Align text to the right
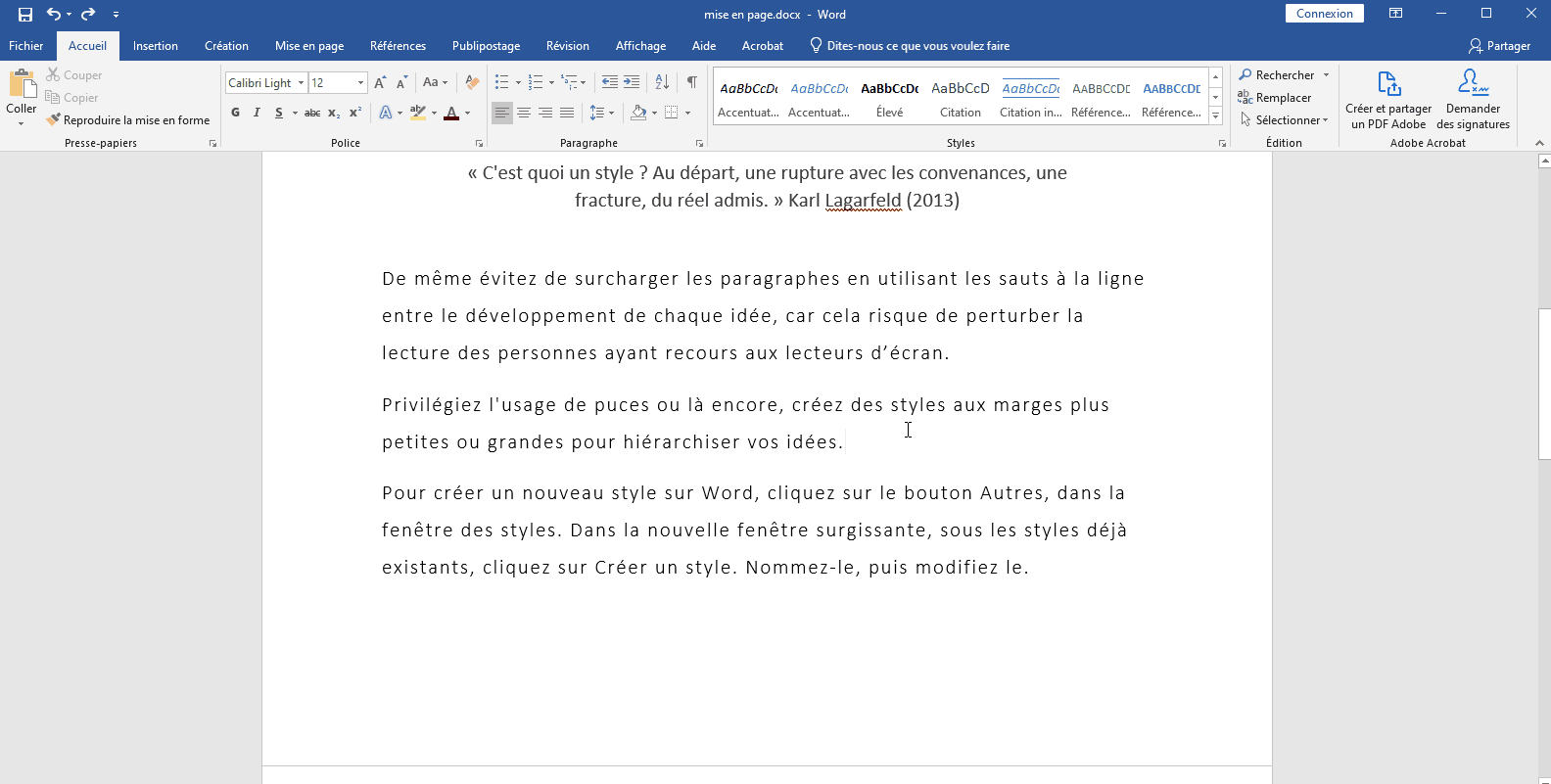The width and height of the screenshot is (1551, 784). [x=545, y=113]
